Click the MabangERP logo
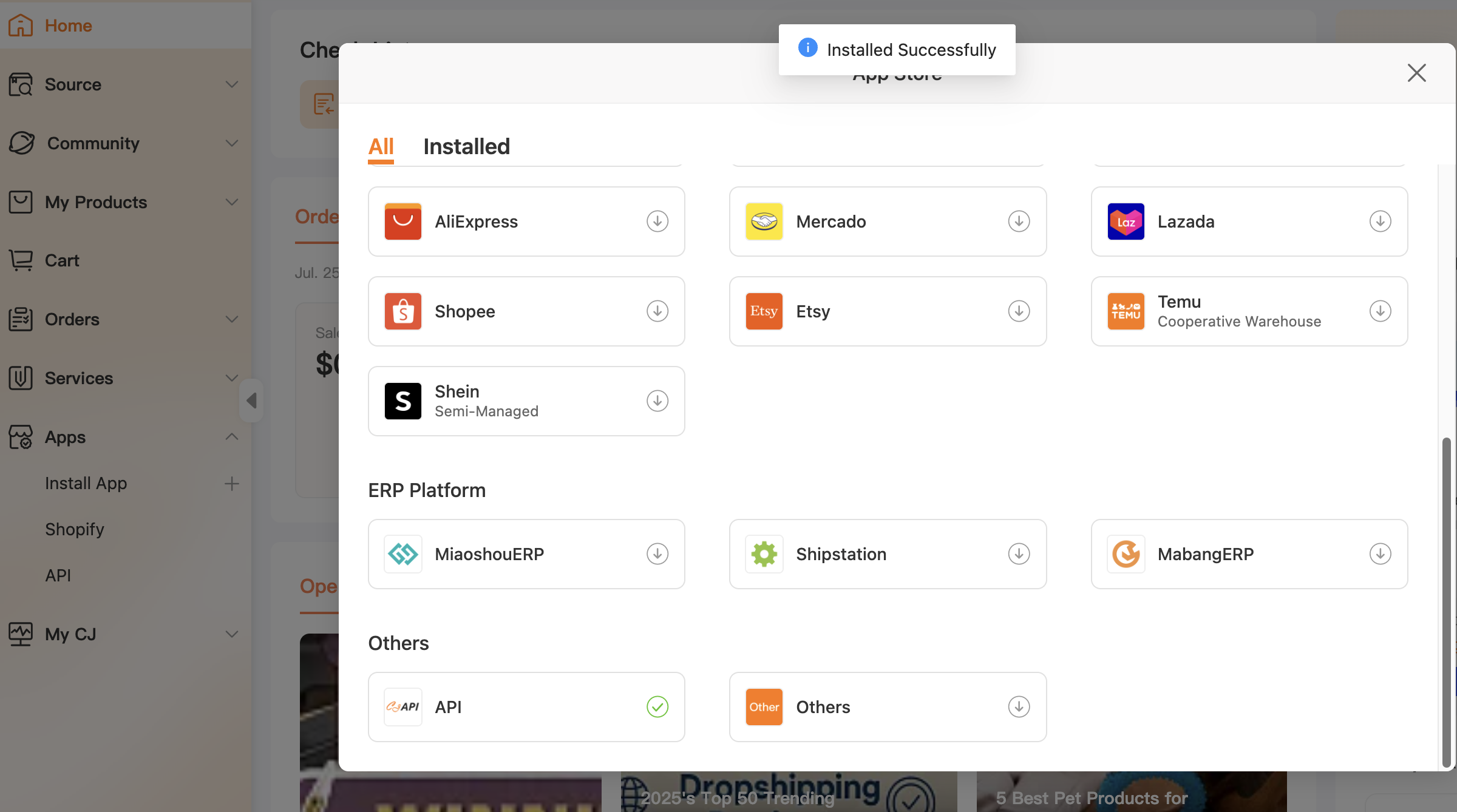1457x812 pixels. (1126, 554)
